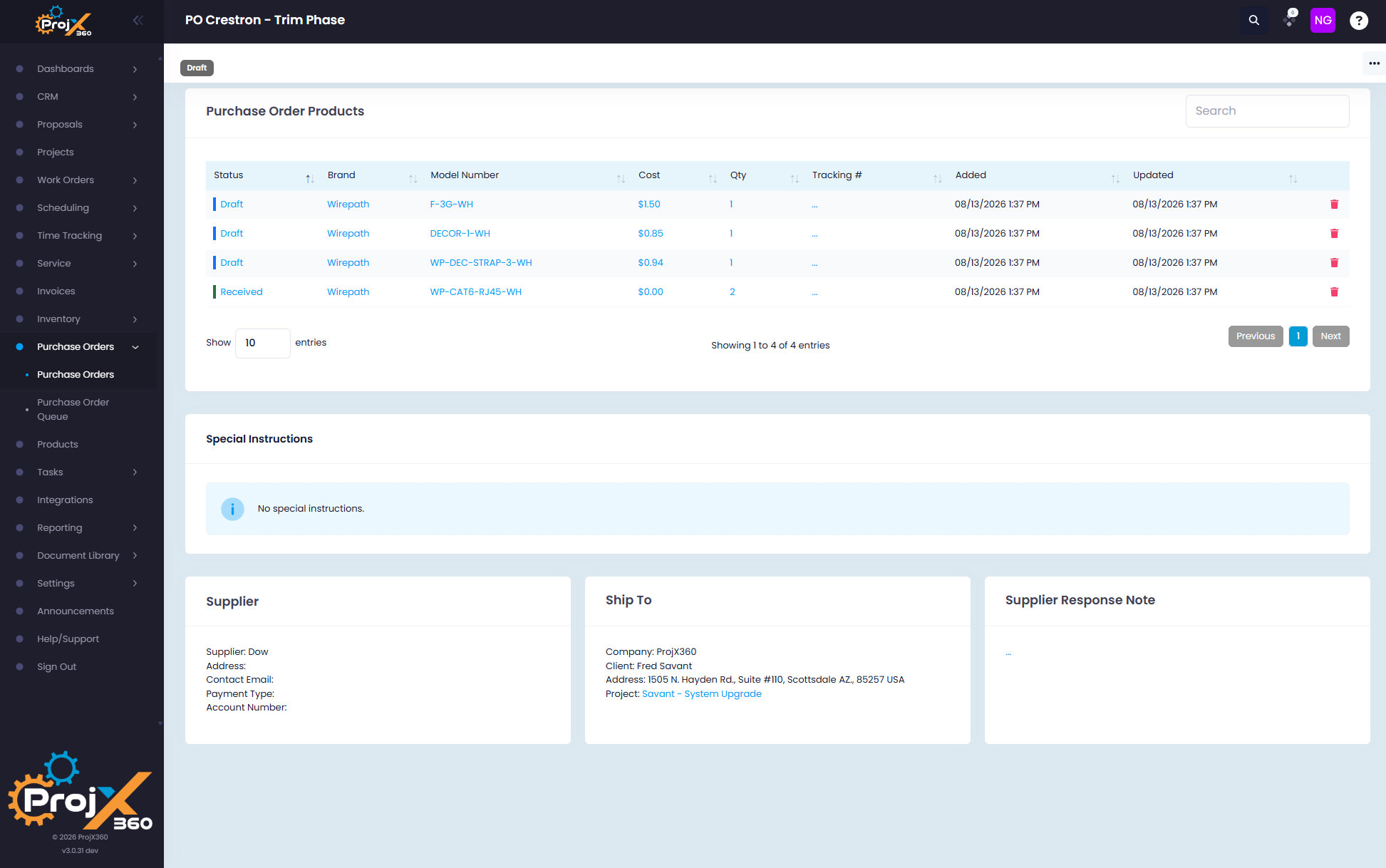1386x868 pixels.
Task: Delete the WP-DEC-STRAP-3-WH product row
Action: [x=1334, y=263]
